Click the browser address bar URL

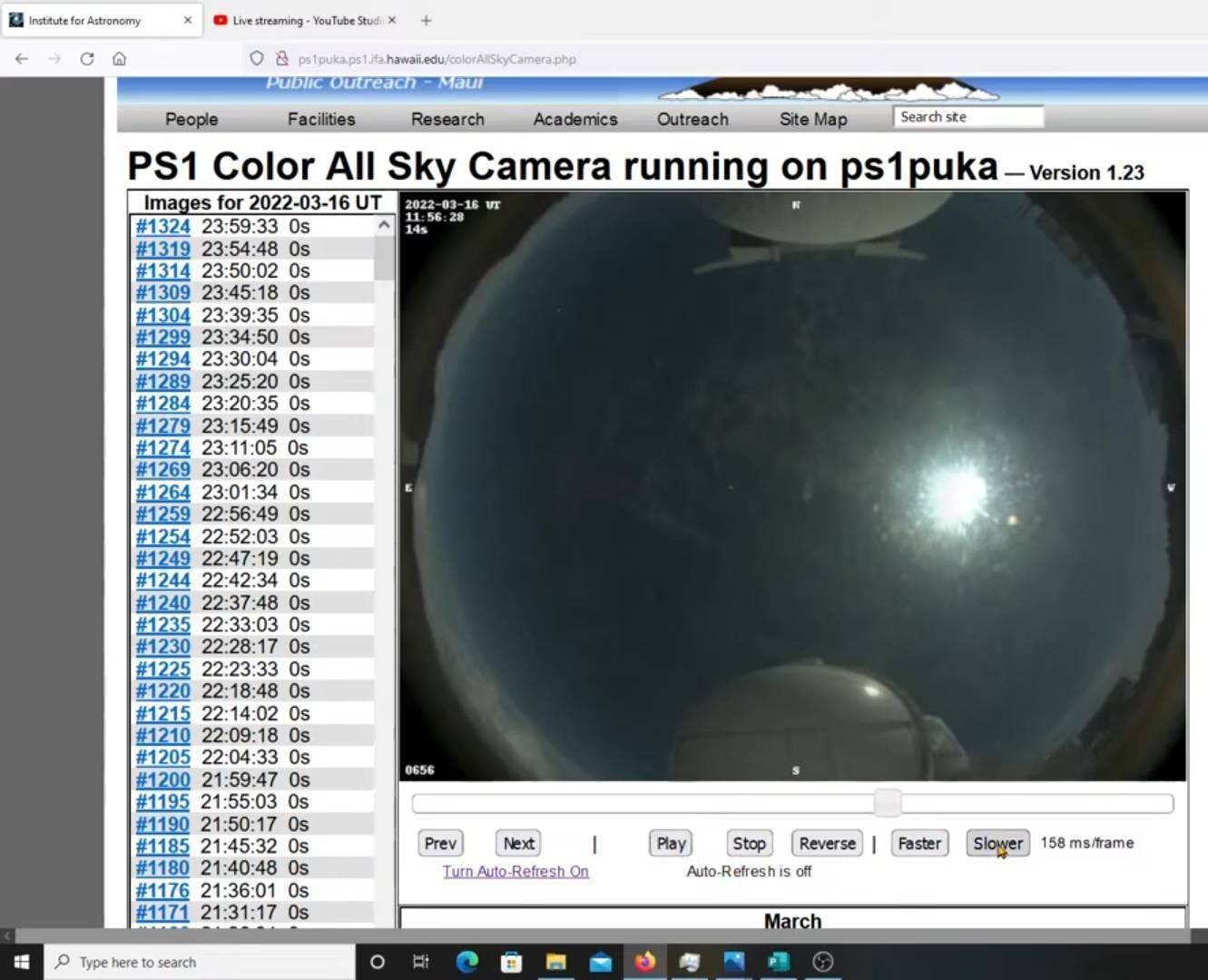(x=437, y=59)
